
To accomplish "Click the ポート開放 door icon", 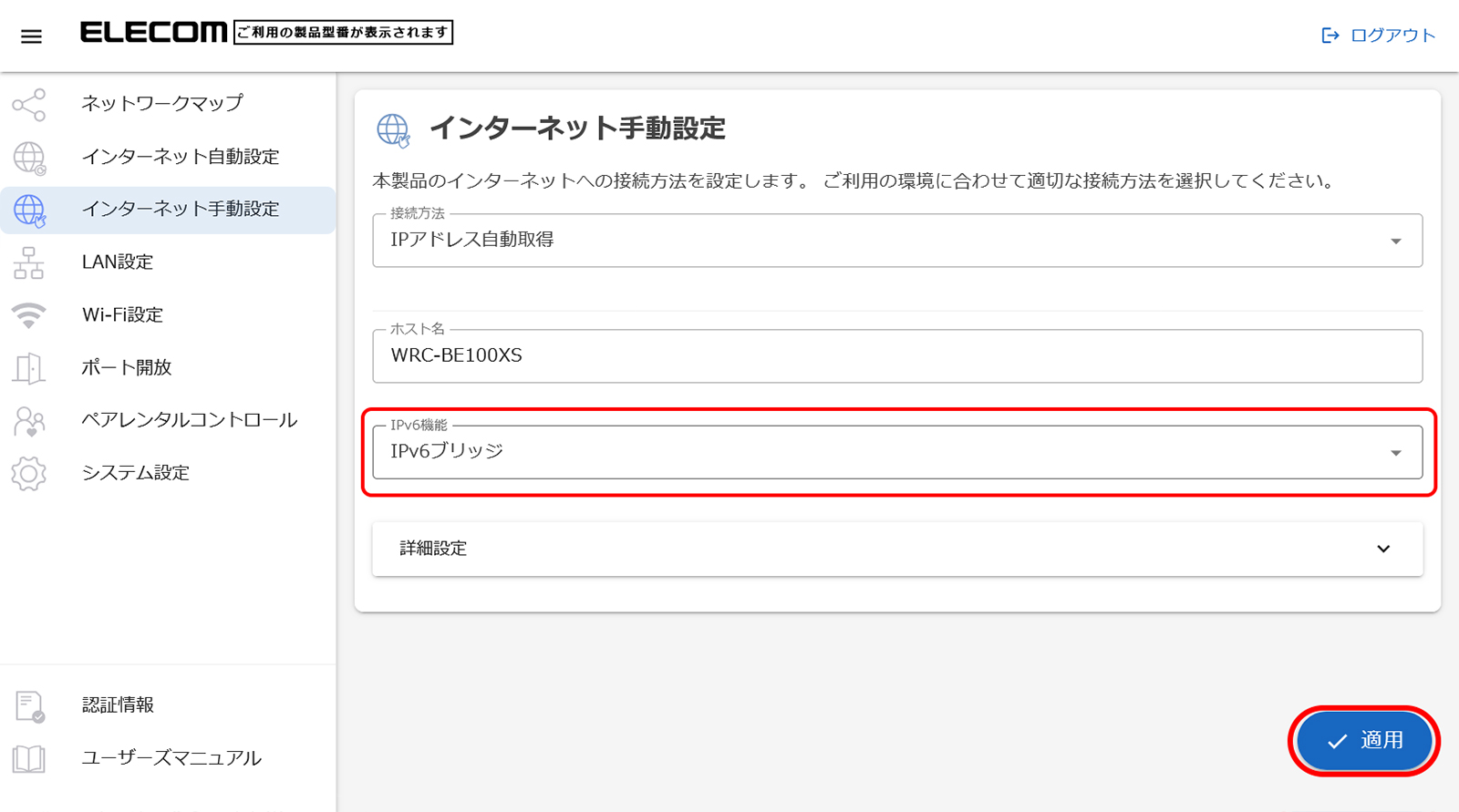I will pyautogui.click(x=29, y=368).
